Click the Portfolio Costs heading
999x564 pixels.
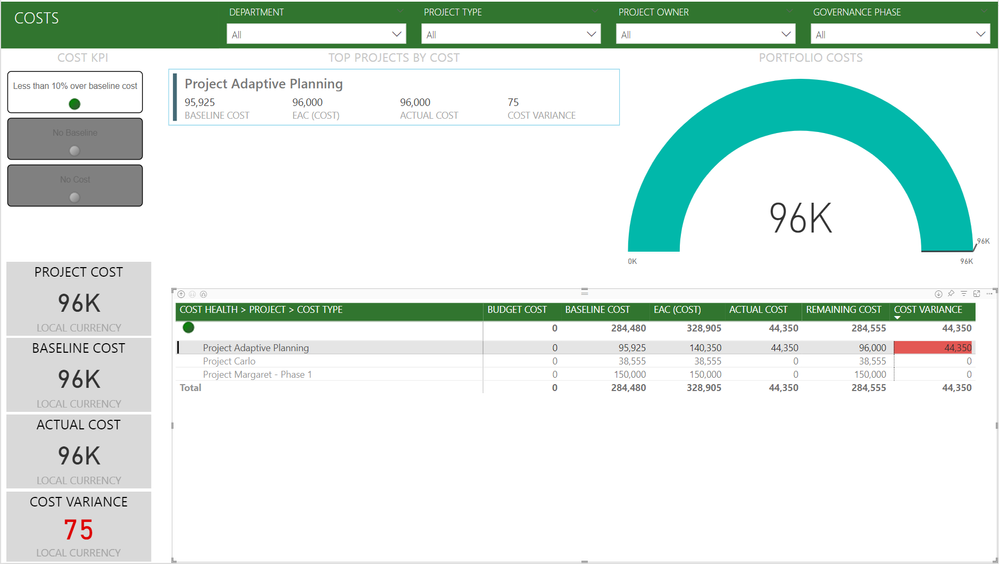click(x=810, y=58)
